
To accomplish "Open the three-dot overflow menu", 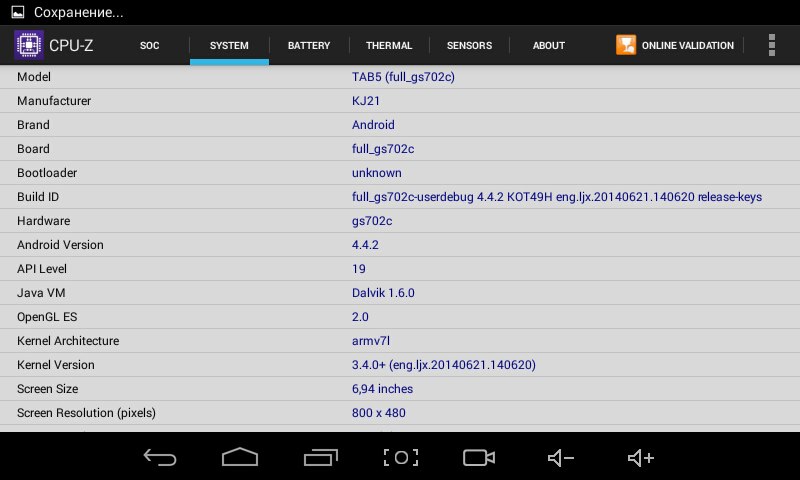I will tap(771, 45).
